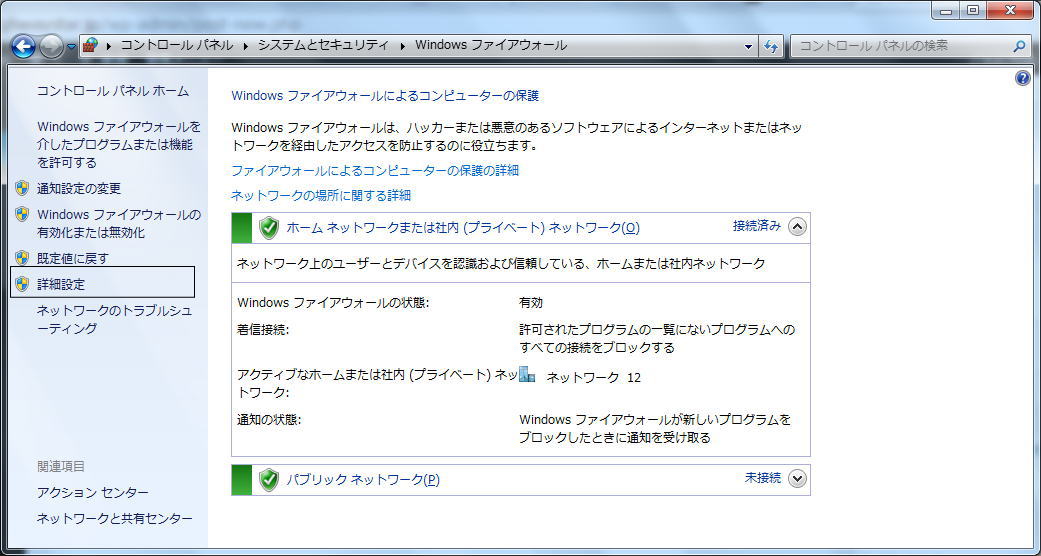
Task: Click the 着信接続: label
Action: (x=263, y=329)
